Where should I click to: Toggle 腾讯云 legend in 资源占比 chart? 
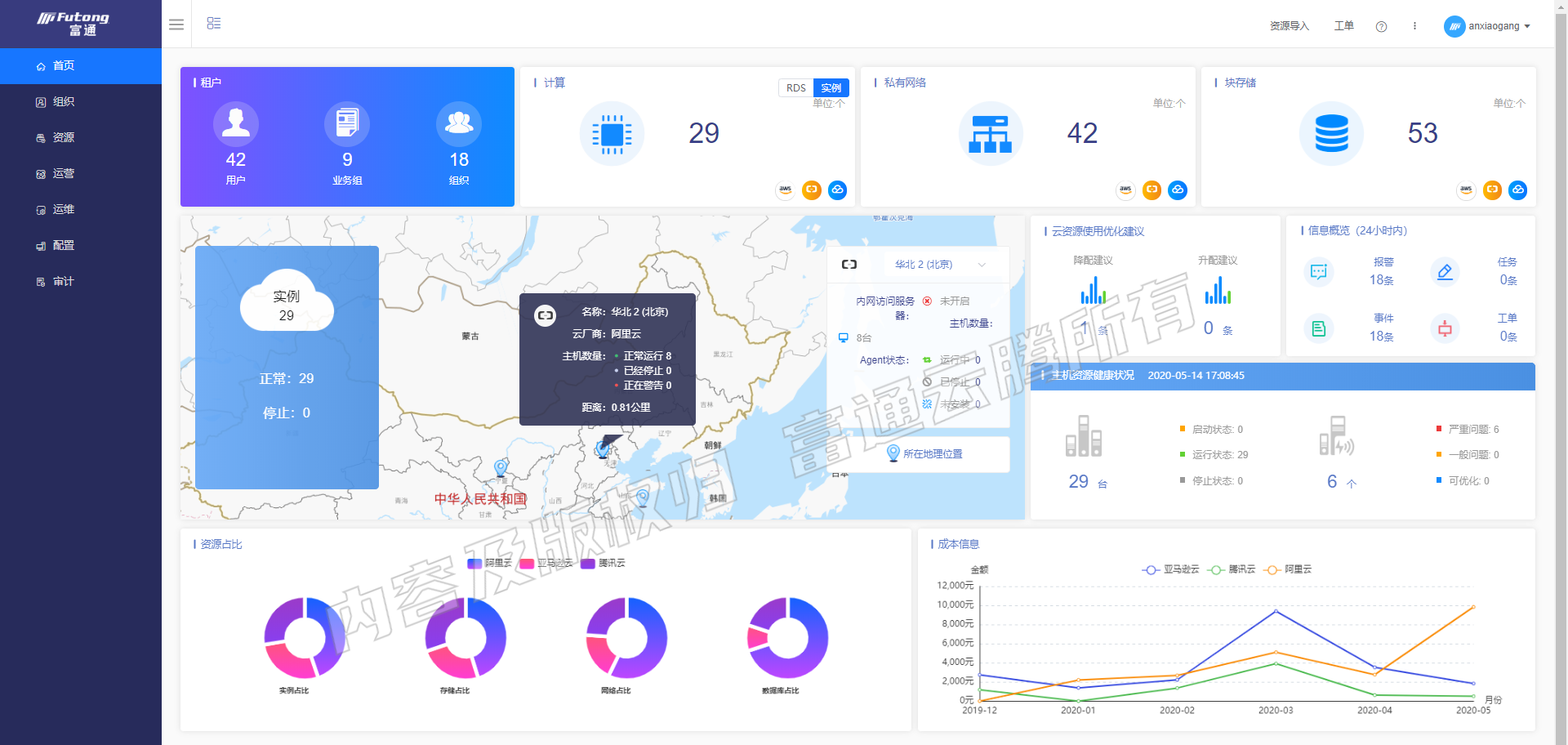coord(603,563)
